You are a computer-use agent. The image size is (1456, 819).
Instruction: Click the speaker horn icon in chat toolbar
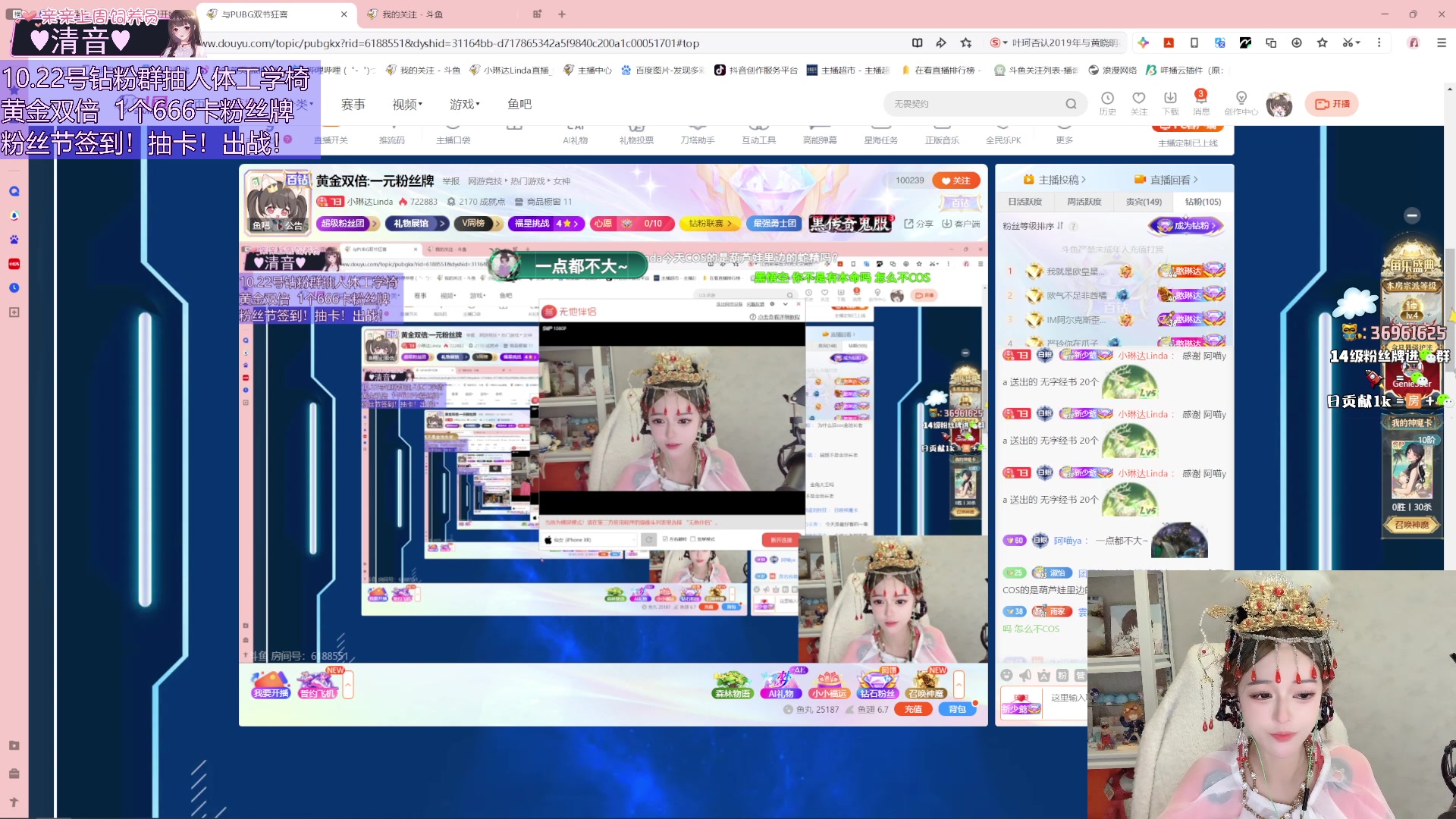[1025, 675]
